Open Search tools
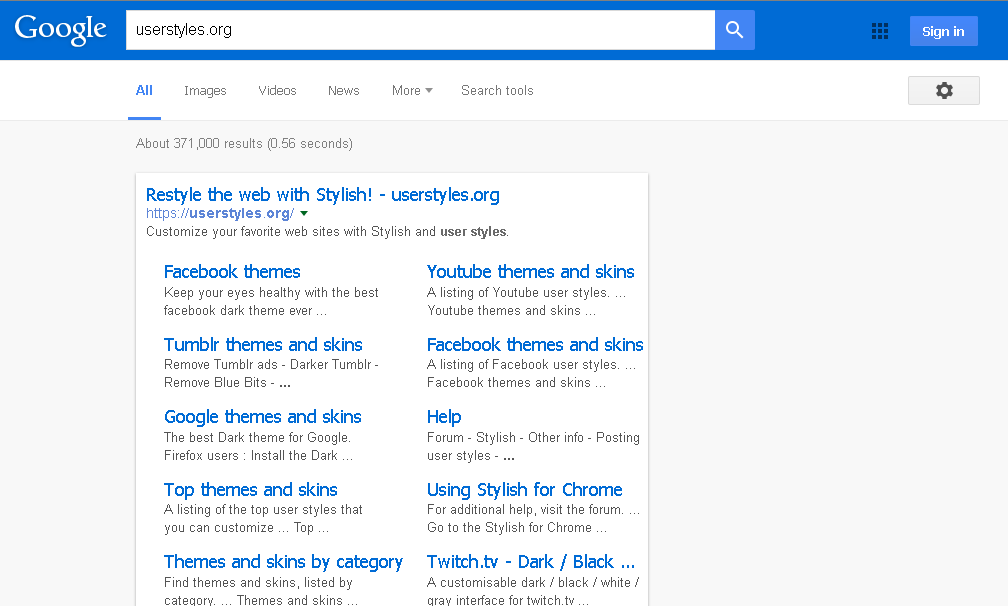Image resolution: width=1008 pixels, height=606 pixels. pos(497,91)
